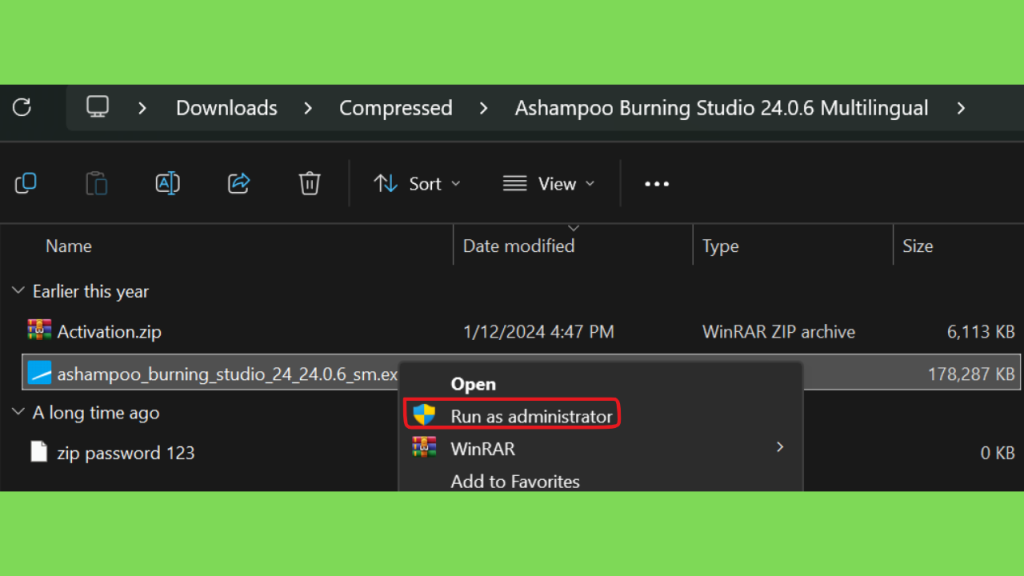Open the chevron after the PC icon

pos(142,108)
